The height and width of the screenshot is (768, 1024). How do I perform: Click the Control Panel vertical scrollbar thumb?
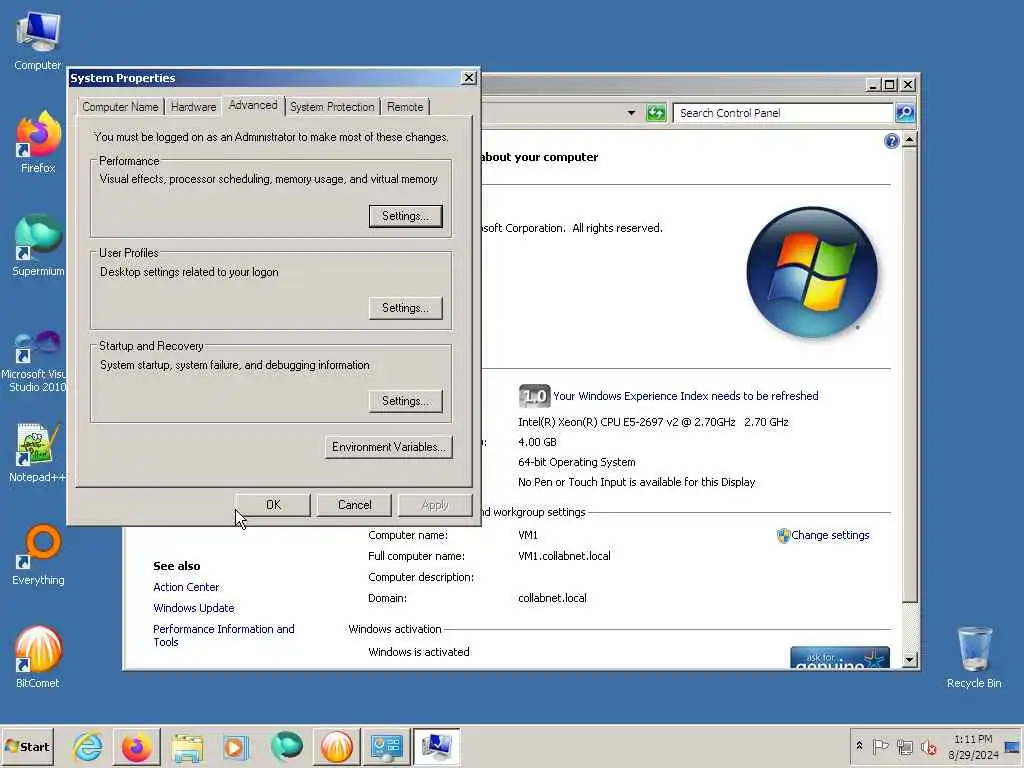click(x=909, y=376)
